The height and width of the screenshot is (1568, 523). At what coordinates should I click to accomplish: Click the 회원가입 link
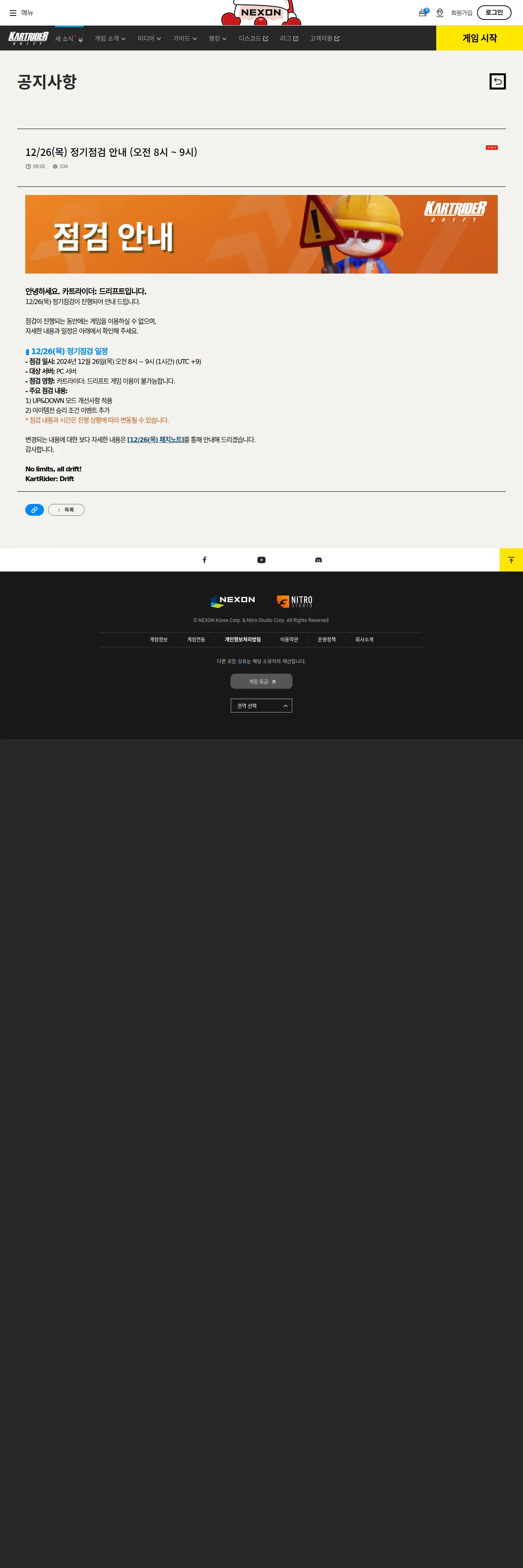pos(461,13)
